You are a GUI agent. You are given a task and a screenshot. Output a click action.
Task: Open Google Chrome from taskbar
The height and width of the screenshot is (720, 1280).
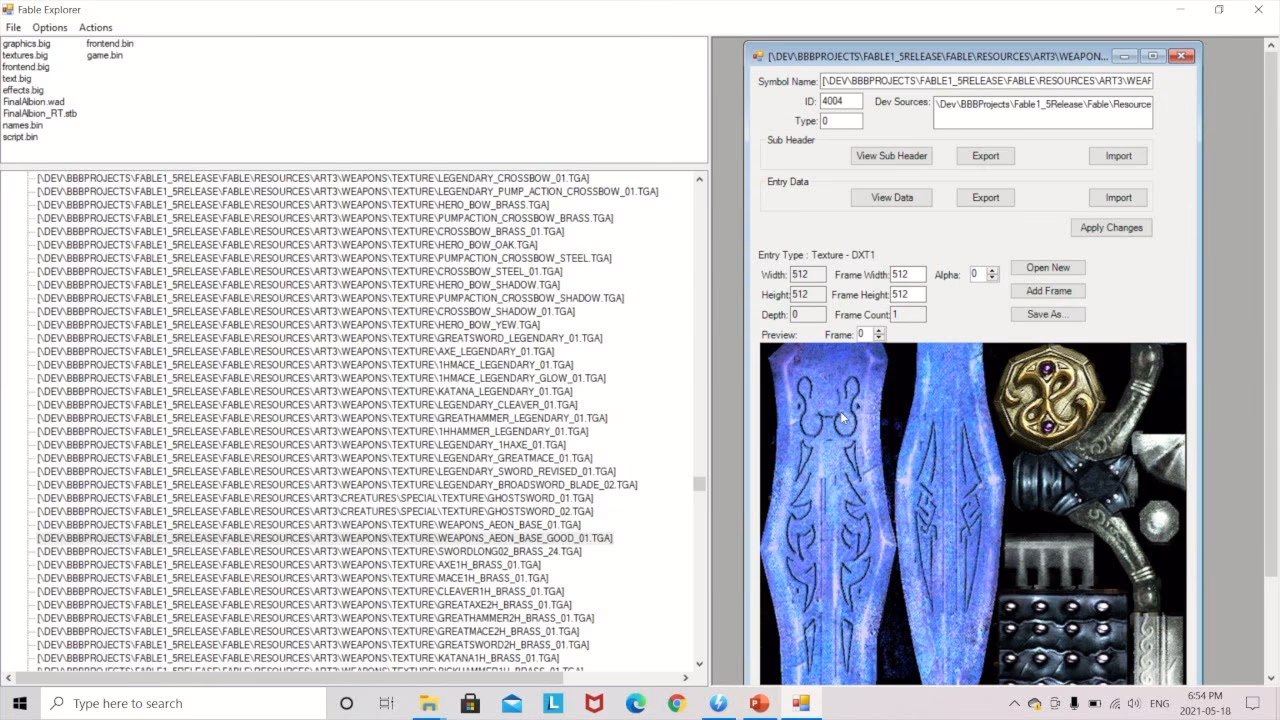tap(677, 703)
